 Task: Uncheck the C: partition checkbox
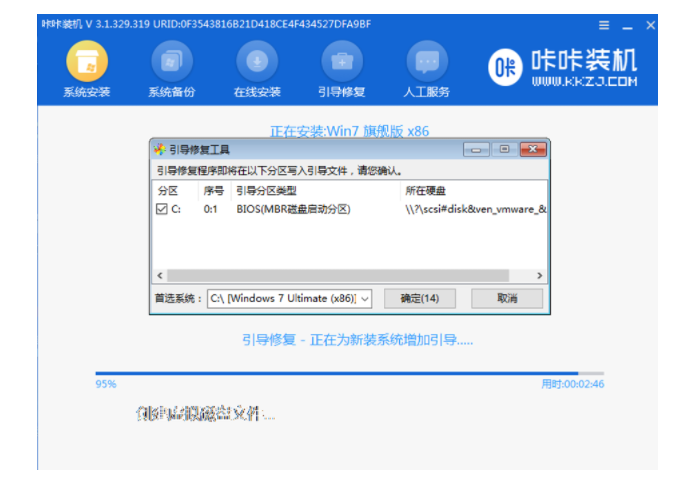click(162, 210)
